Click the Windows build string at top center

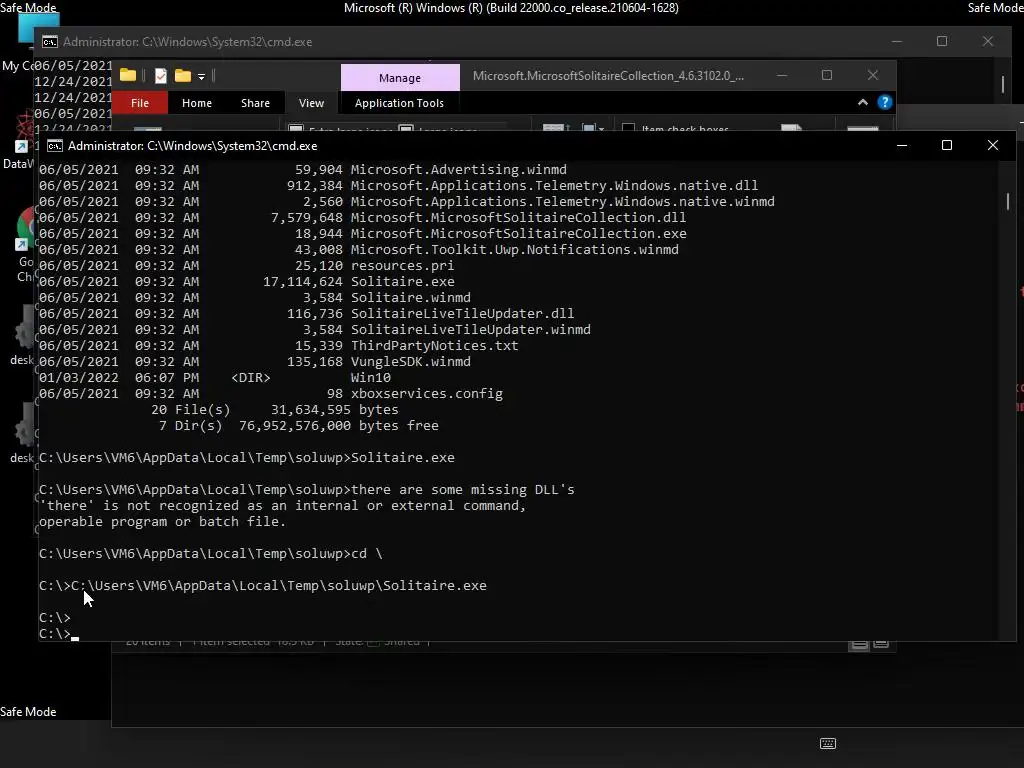click(x=511, y=8)
